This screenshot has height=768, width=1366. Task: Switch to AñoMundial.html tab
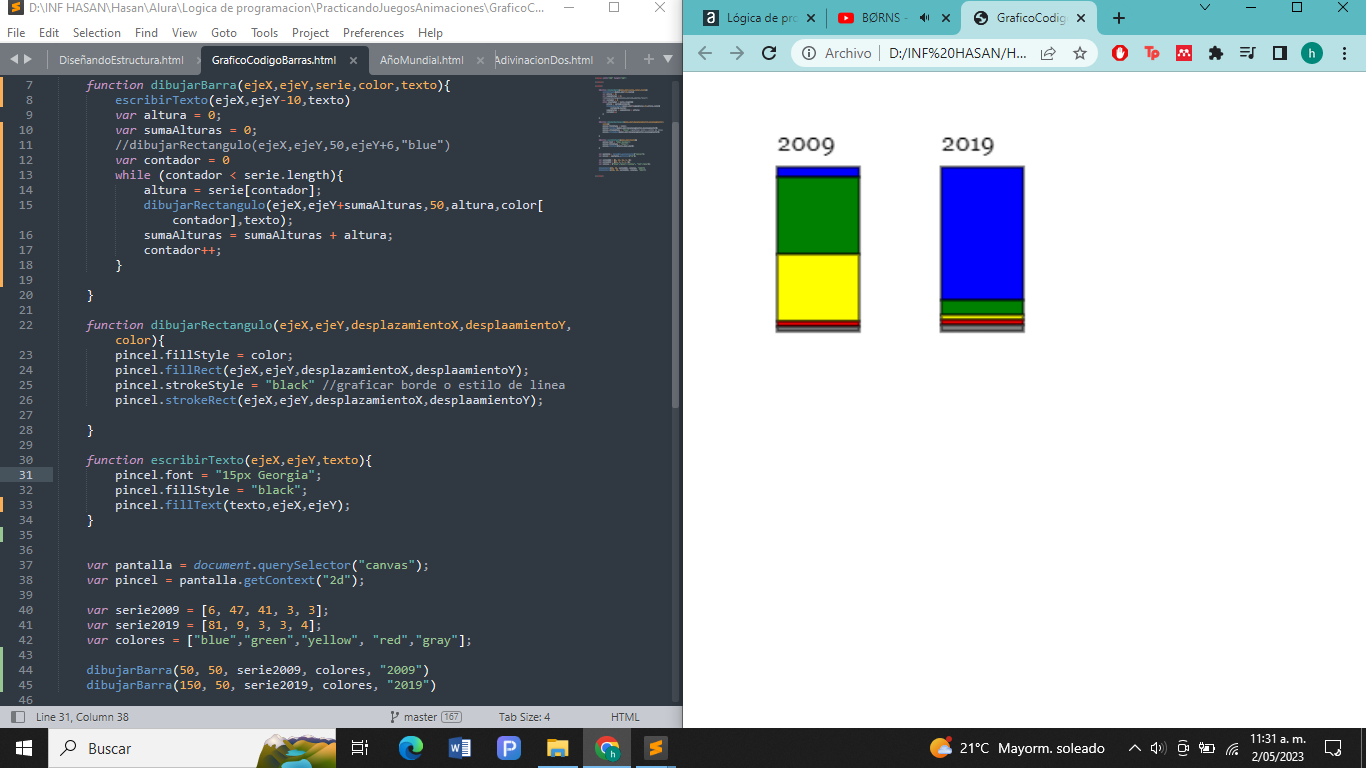click(422, 60)
